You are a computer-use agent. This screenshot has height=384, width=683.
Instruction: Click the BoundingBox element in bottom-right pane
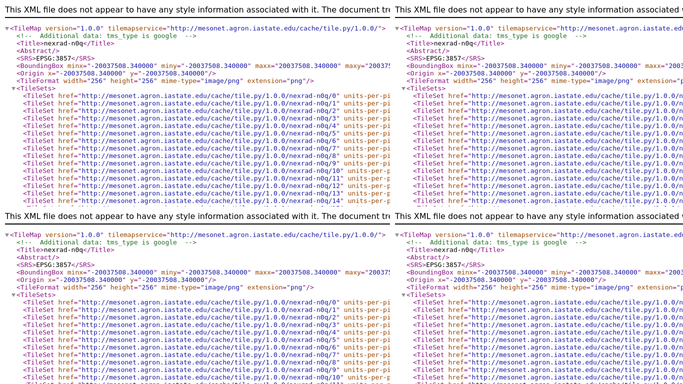click(544, 272)
